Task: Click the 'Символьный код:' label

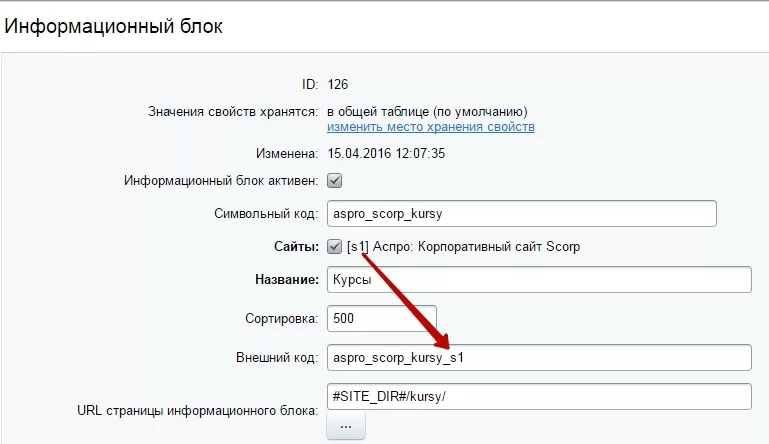Action: pyautogui.click(x=266, y=214)
